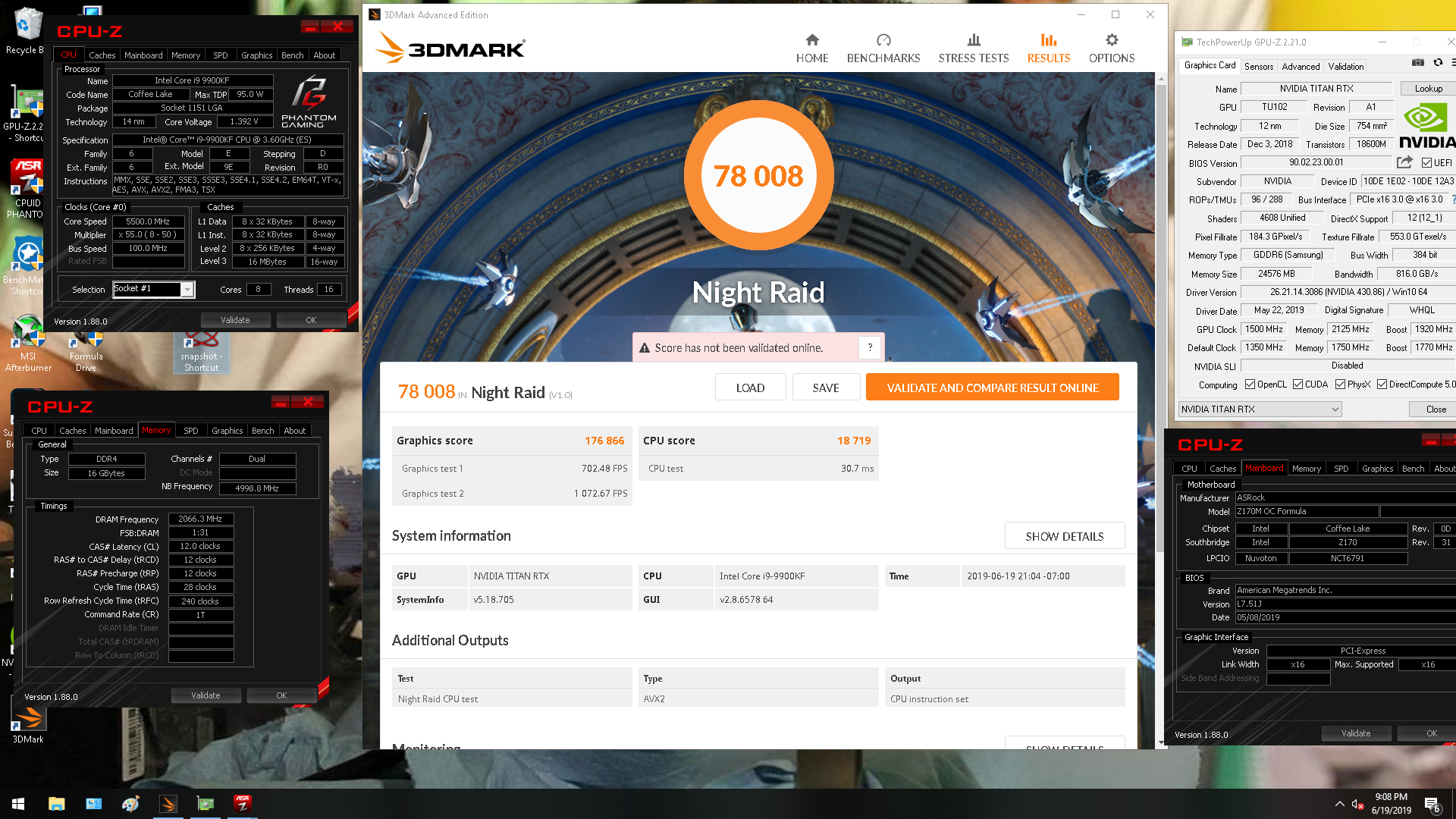Click Validate in the top CPU-Z window
This screenshot has height=819, width=1456.
(235, 321)
